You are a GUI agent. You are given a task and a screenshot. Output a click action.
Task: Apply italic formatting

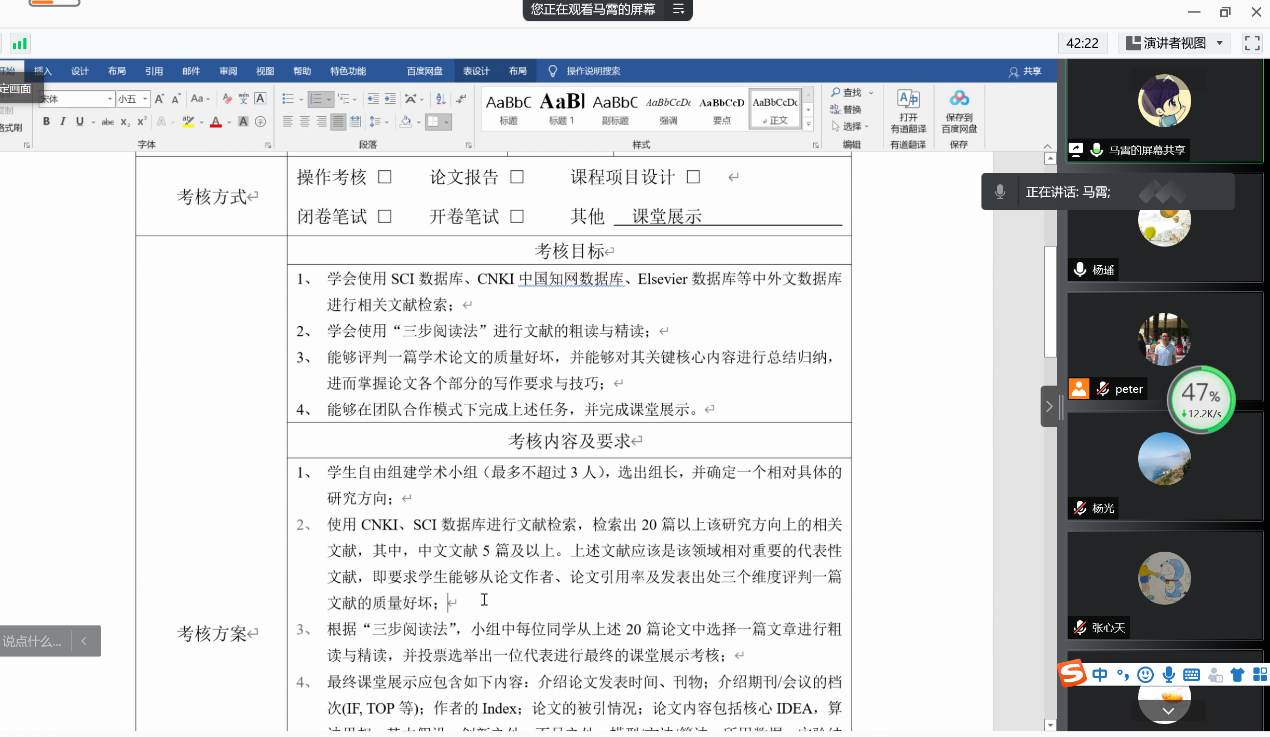coord(63,122)
